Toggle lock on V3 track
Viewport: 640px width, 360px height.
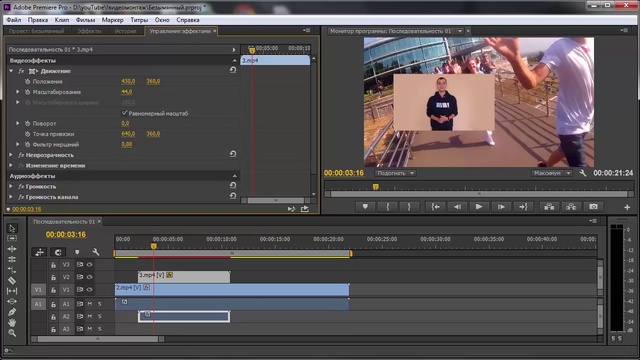point(53,265)
